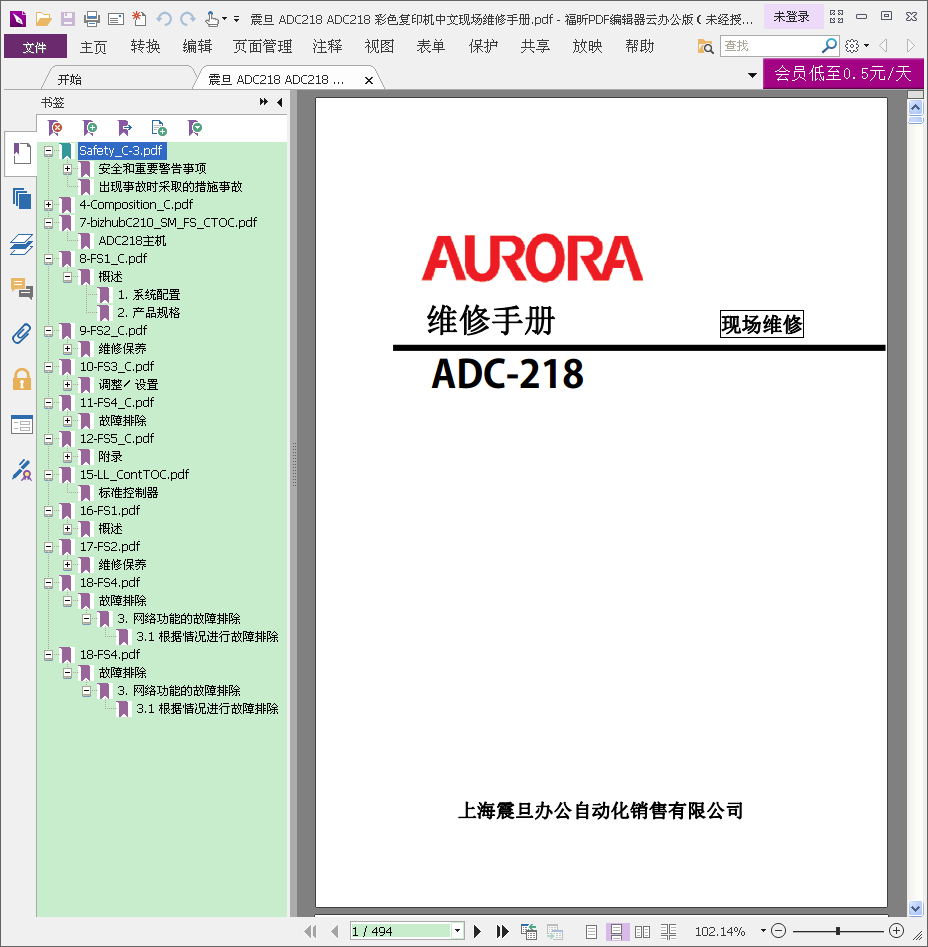Click the advanced search folder icon

point(705,46)
